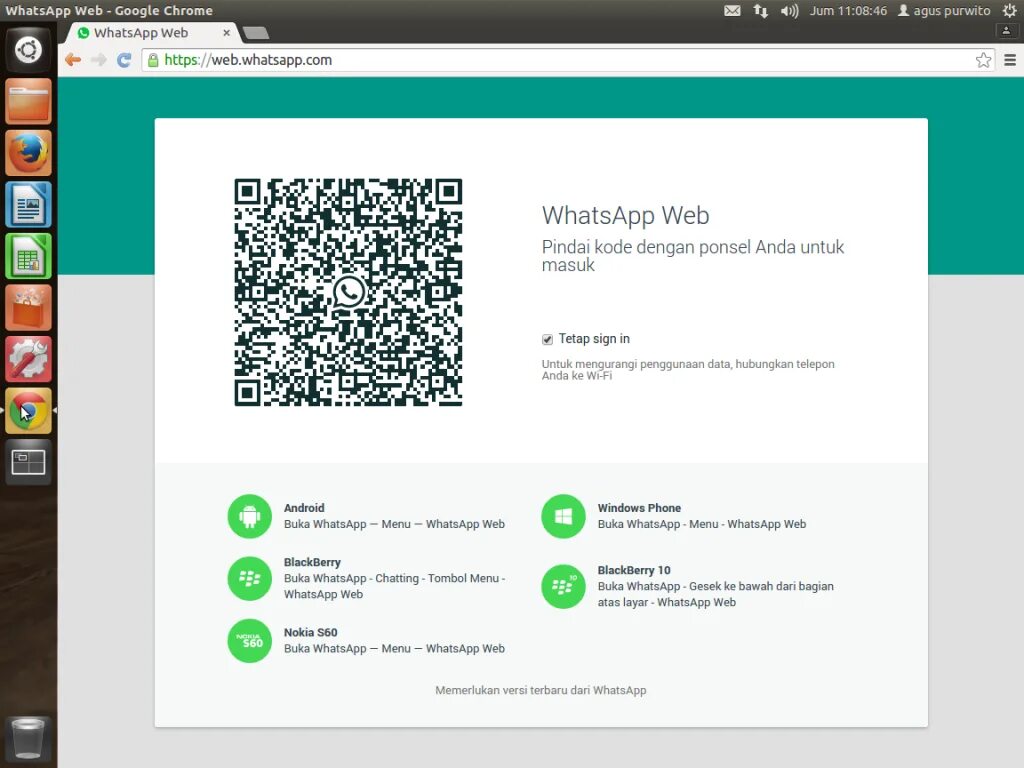Click the browser forward arrow
Image resolution: width=1024 pixels, height=768 pixels.
[x=99, y=60]
